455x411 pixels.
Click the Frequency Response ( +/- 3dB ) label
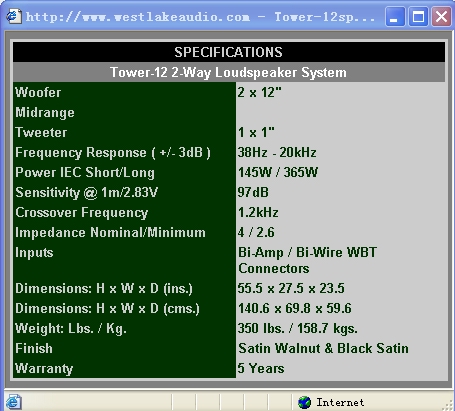(113, 153)
